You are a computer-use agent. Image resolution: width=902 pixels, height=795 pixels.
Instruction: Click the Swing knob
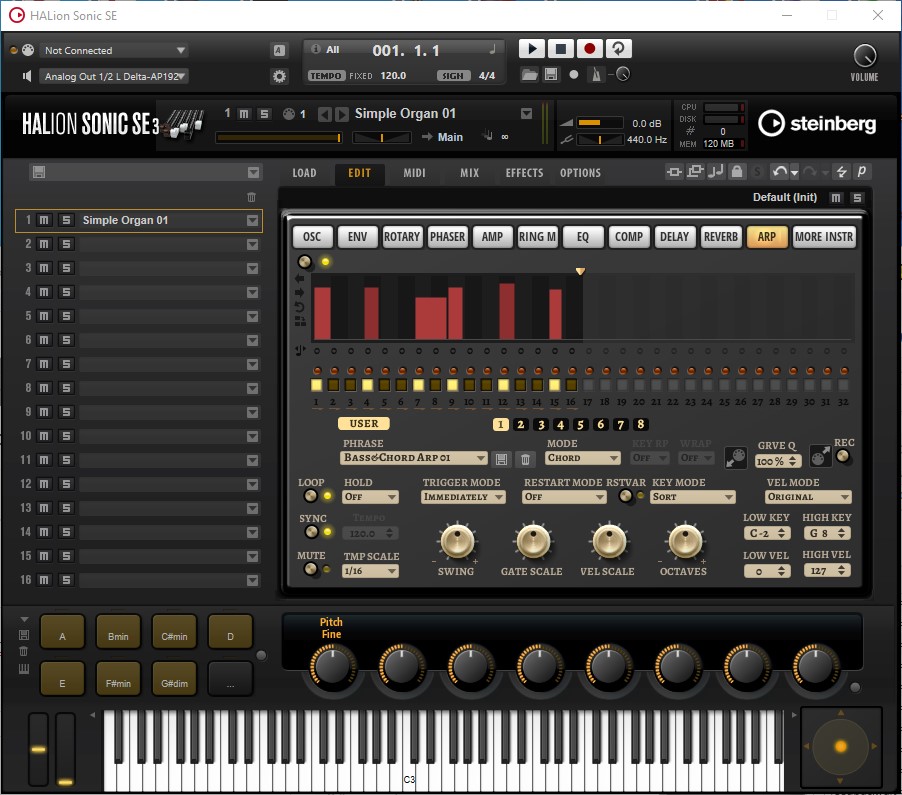tap(457, 541)
